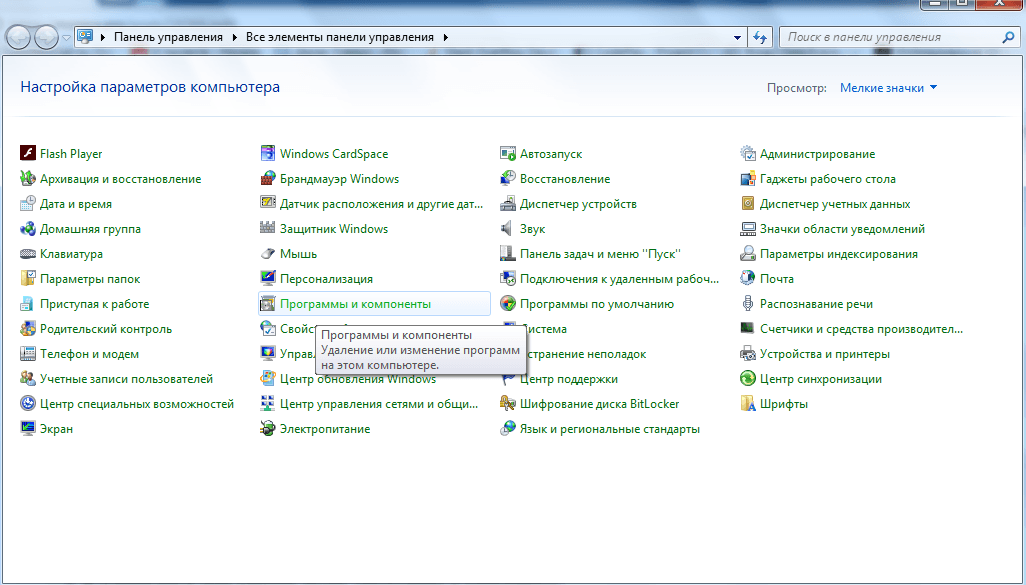Open Диспетчер учетных данных link

pyautogui.click(x=835, y=204)
